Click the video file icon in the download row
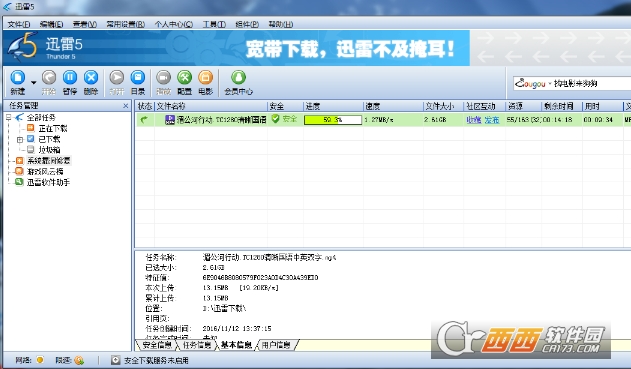631x369 pixels. click(170, 119)
